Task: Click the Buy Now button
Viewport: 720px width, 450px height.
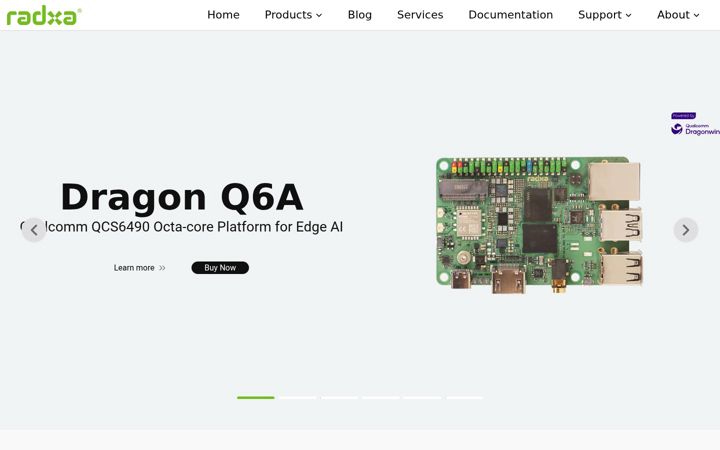Action: pyautogui.click(x=220, y=268)
